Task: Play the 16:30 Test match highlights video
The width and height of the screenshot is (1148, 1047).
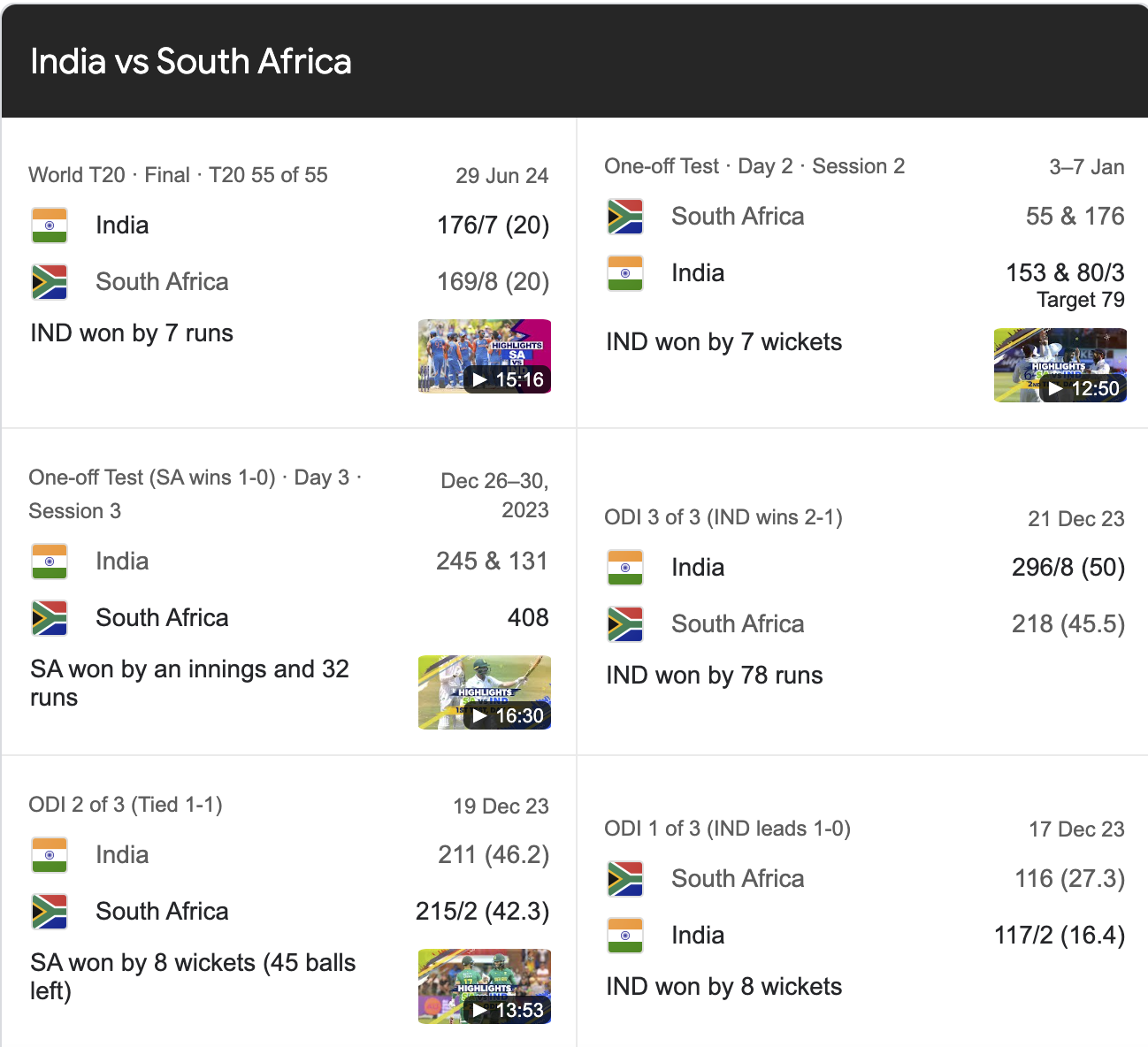Action: coord(484,692)
